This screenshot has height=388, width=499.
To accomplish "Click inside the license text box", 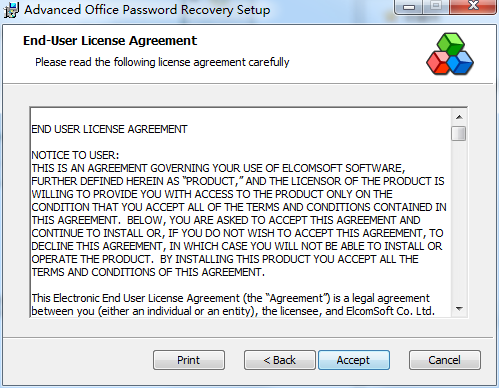I will 241,212.
